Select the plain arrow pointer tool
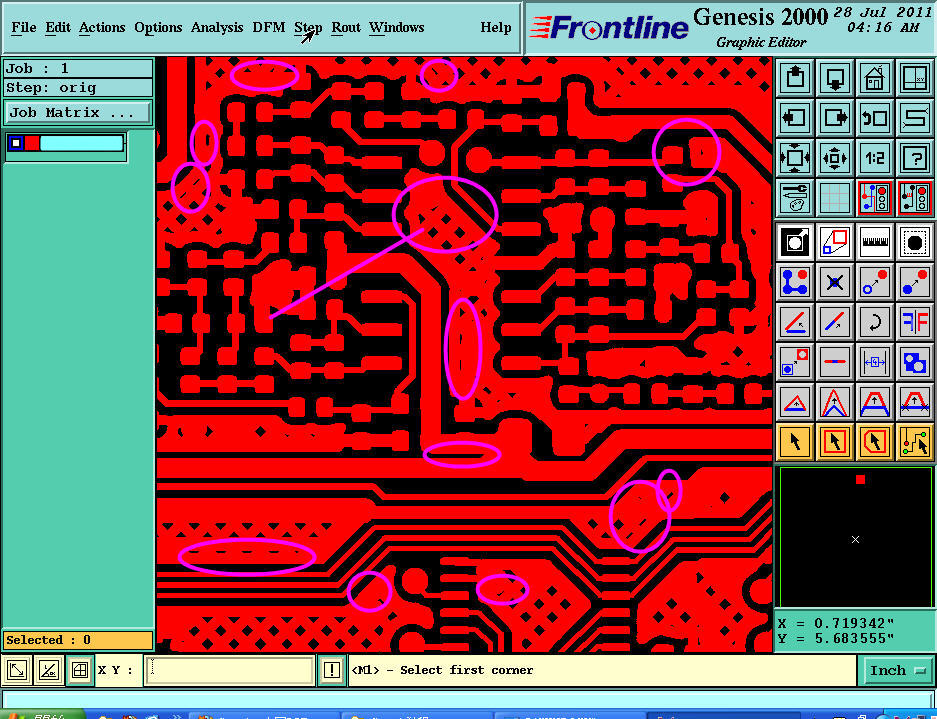 [795, 442]
